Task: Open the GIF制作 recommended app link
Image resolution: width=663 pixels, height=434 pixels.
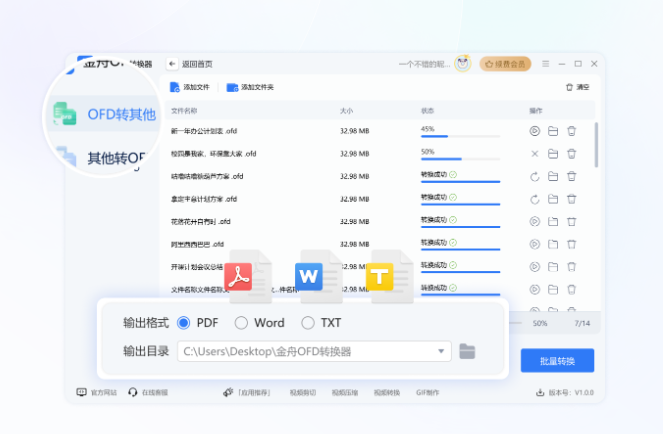Action: coord(427,393)
